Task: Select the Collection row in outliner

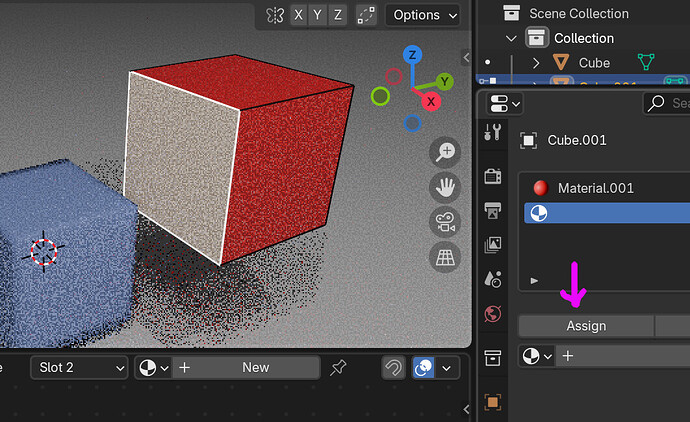Action: (x=584, y=38)
